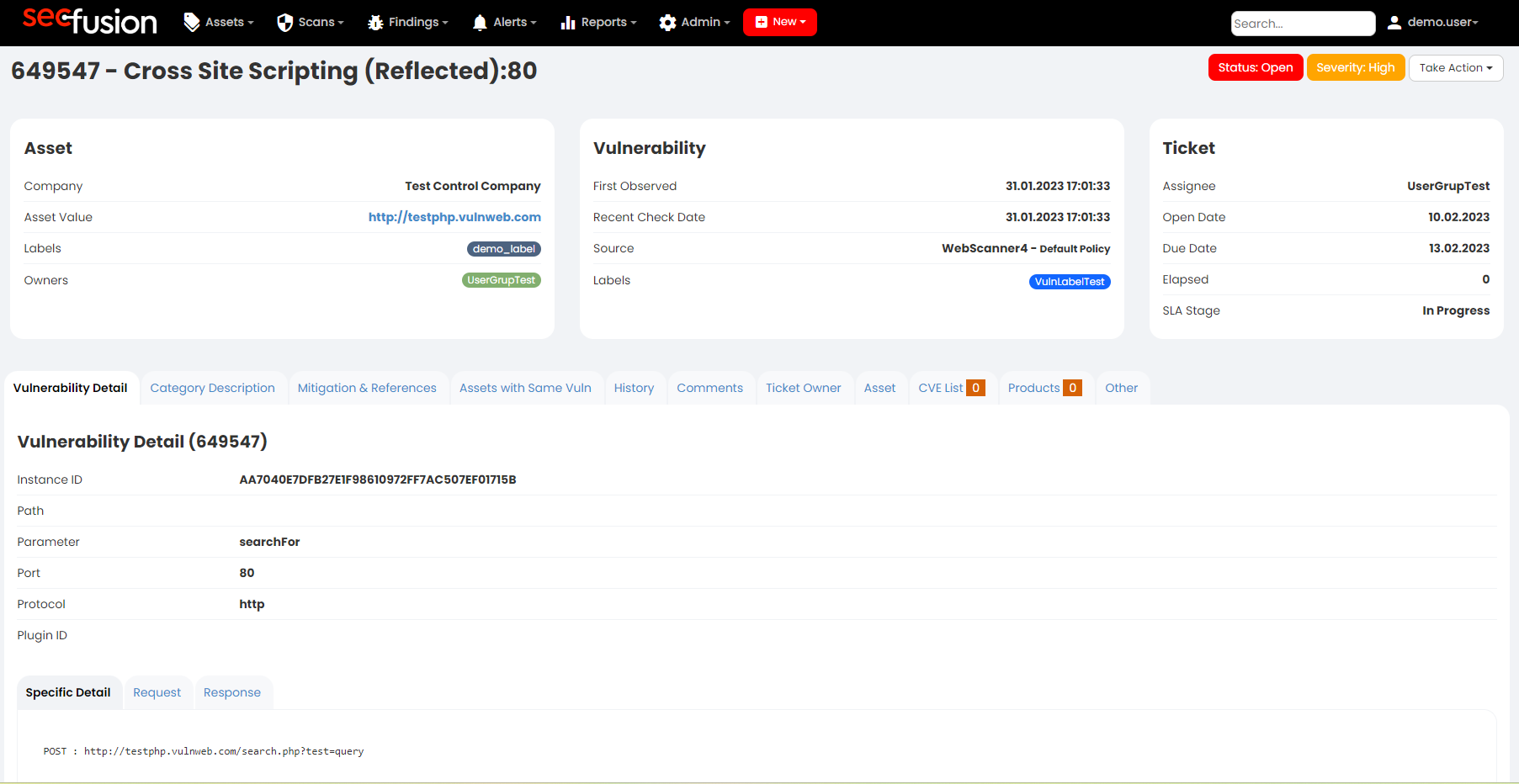Switch to the Other tab

pos(1121,388)
